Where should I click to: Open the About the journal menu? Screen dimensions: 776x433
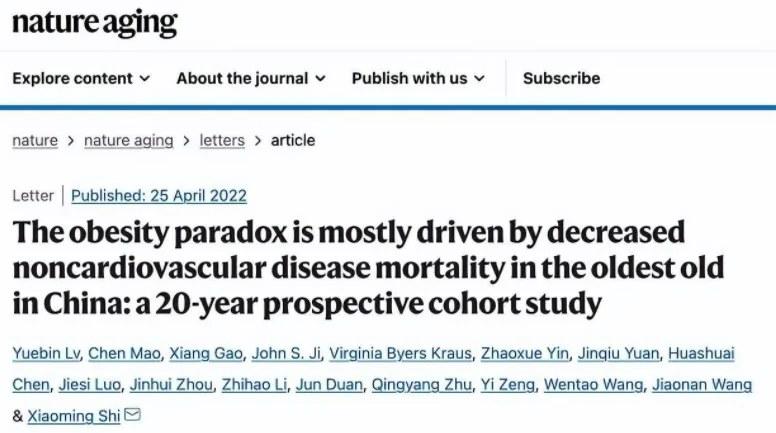click(250, 78)
